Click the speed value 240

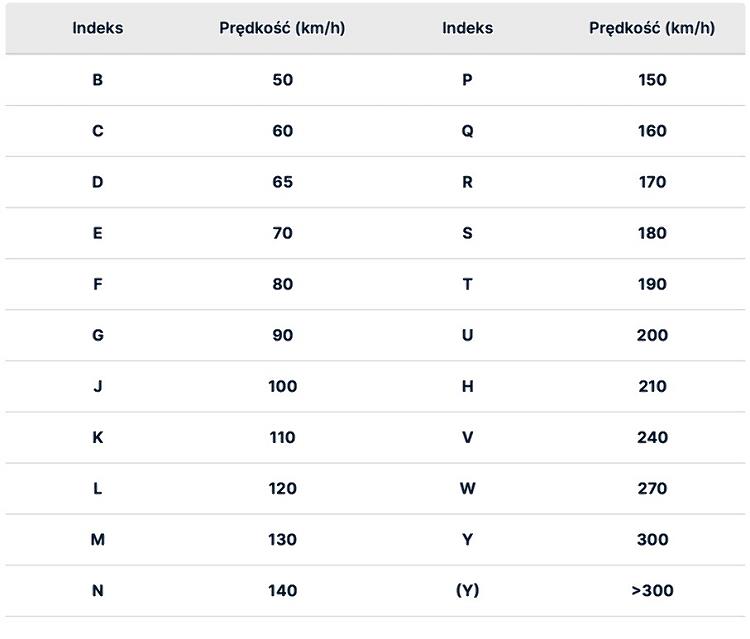point(652,437)
